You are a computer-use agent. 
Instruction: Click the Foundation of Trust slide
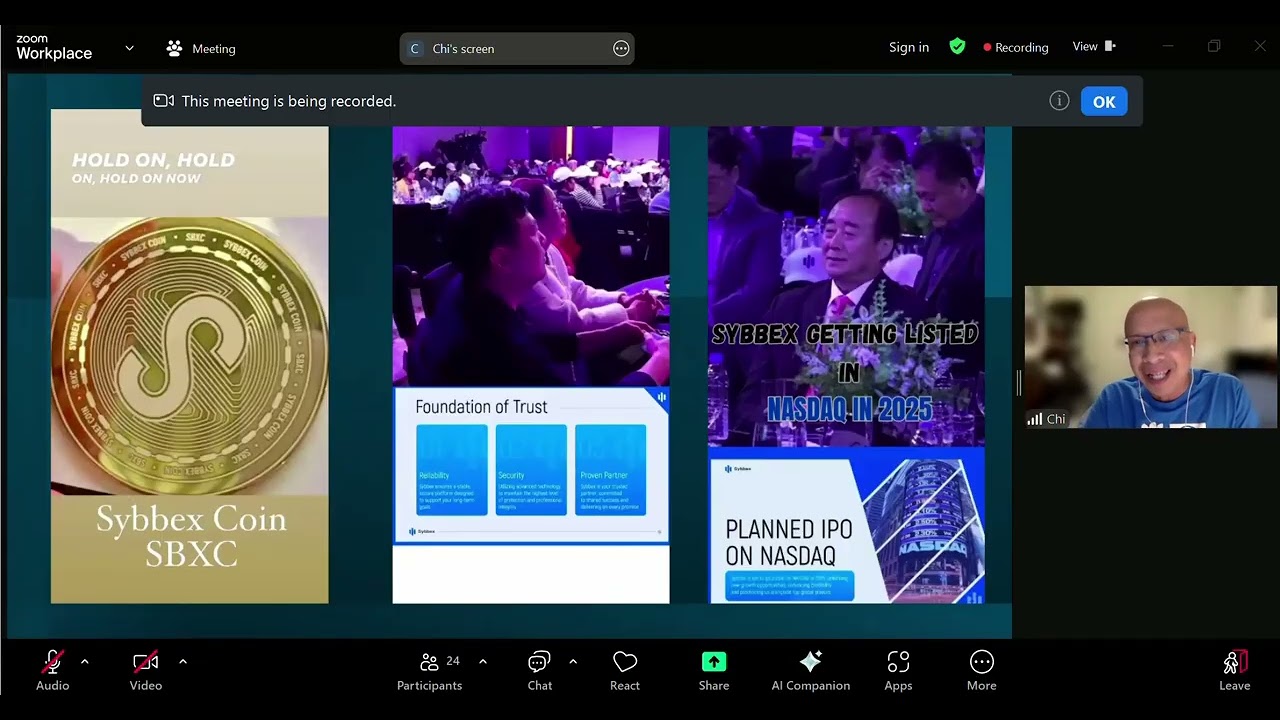(x=531, y=465)
